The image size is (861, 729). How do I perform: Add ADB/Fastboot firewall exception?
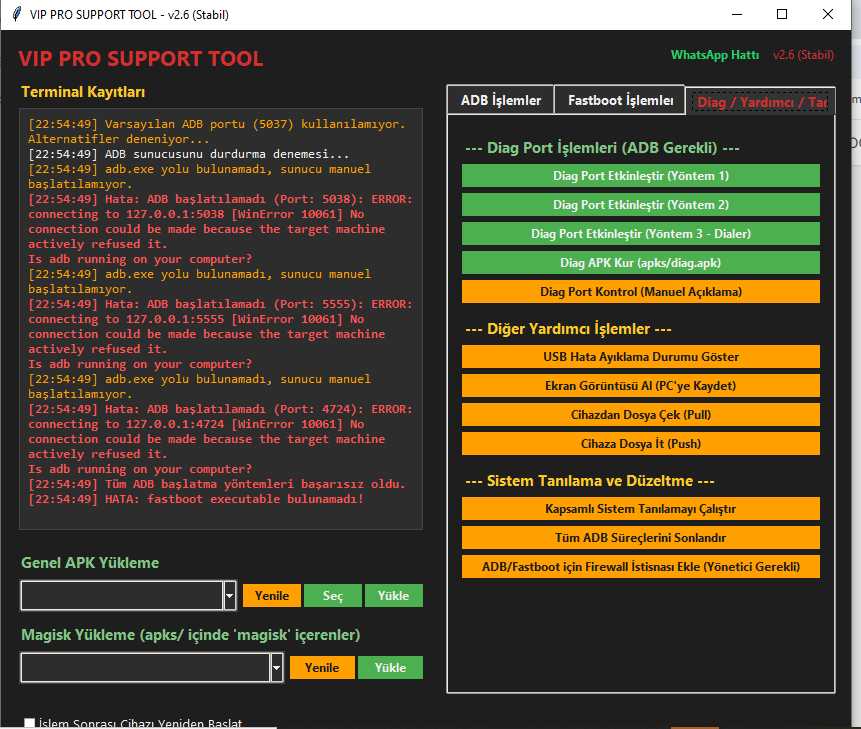[640, 566]
